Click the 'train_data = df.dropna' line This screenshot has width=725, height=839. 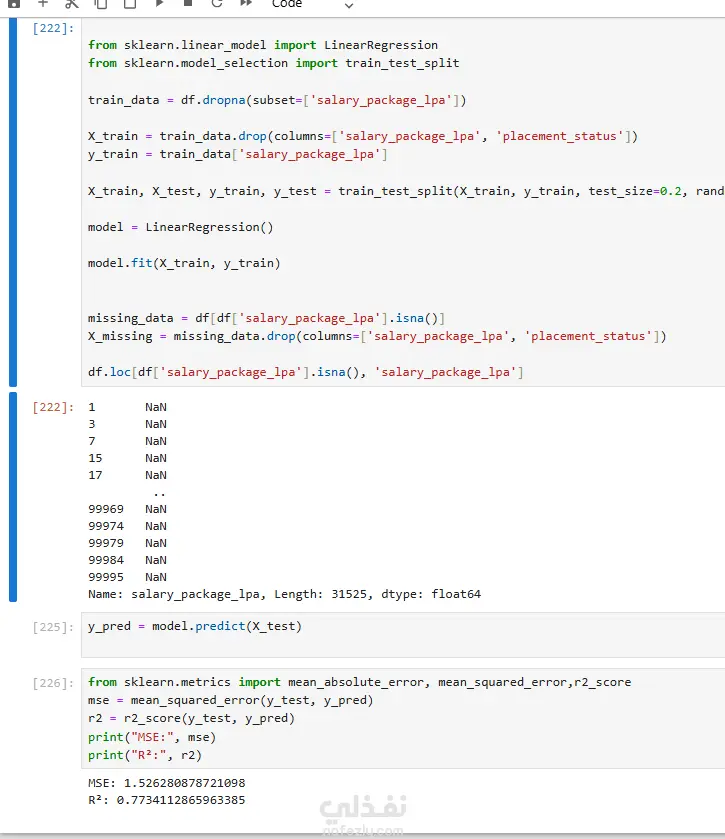coord(277,100)
